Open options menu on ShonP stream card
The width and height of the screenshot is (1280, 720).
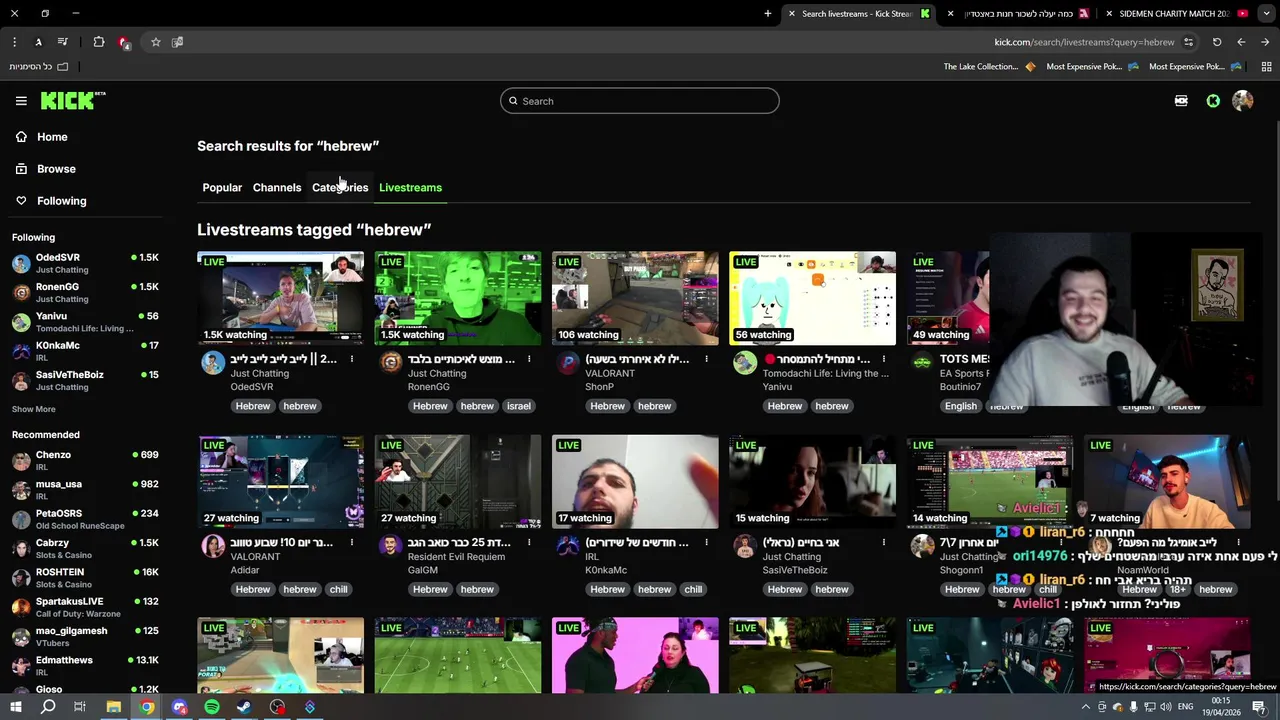coord(706,359)
